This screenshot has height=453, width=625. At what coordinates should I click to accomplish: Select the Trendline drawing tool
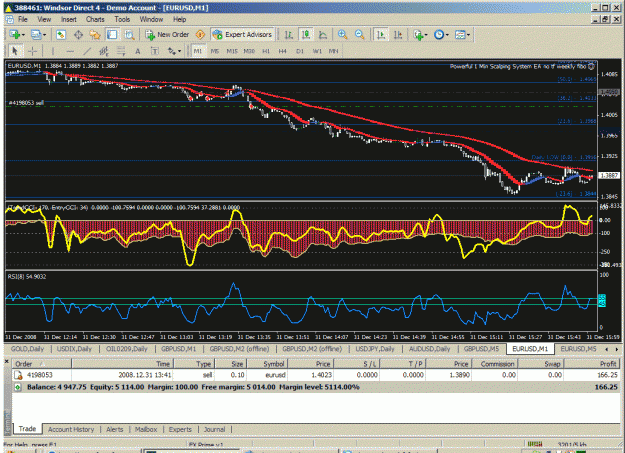(87, 51)
